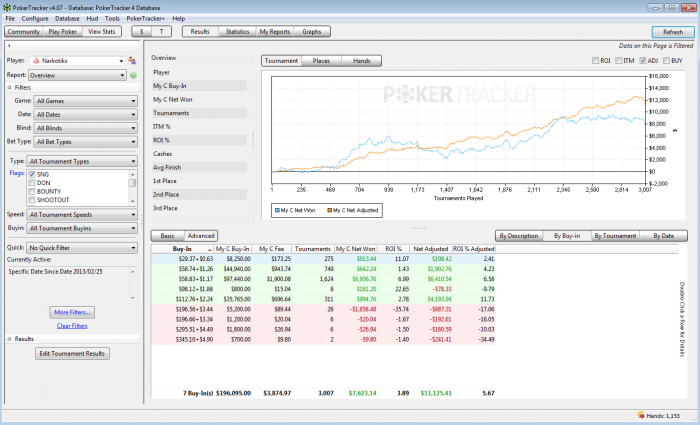This screenshot has height=425, width=700.
Task: Open the Results tab
Action: 200,32
